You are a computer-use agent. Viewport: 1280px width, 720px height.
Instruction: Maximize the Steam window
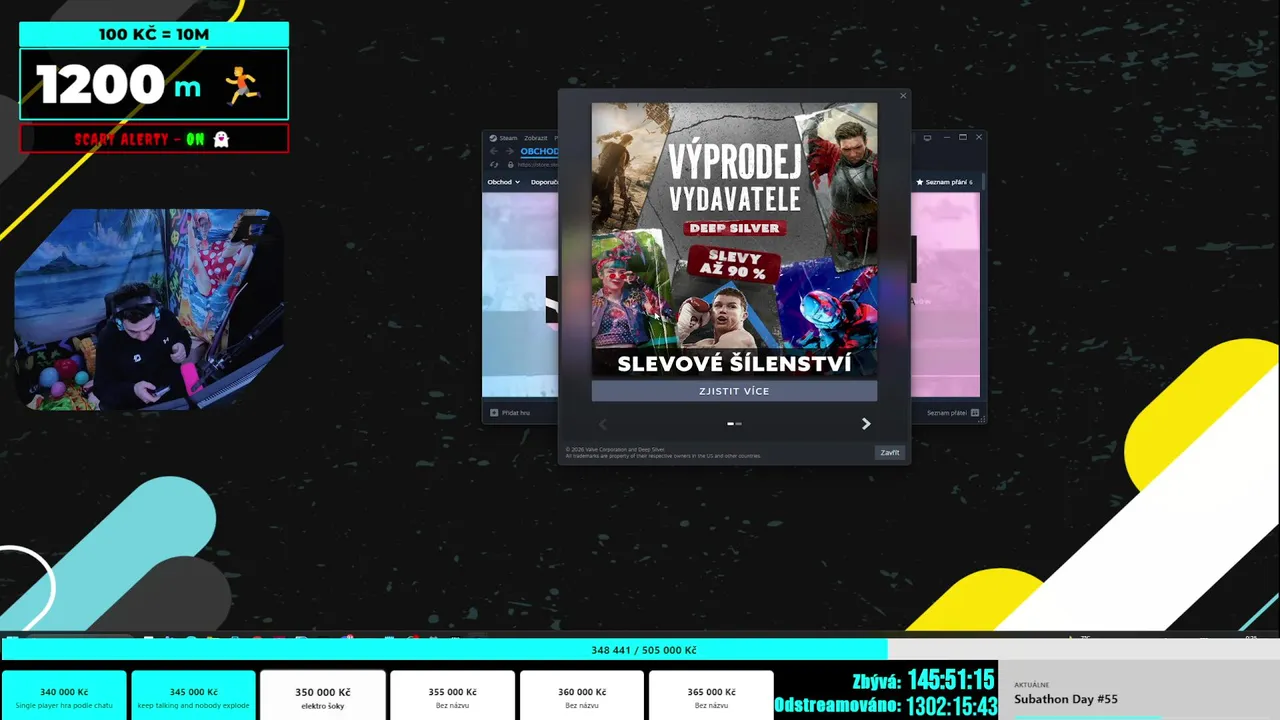click(963, 137)
